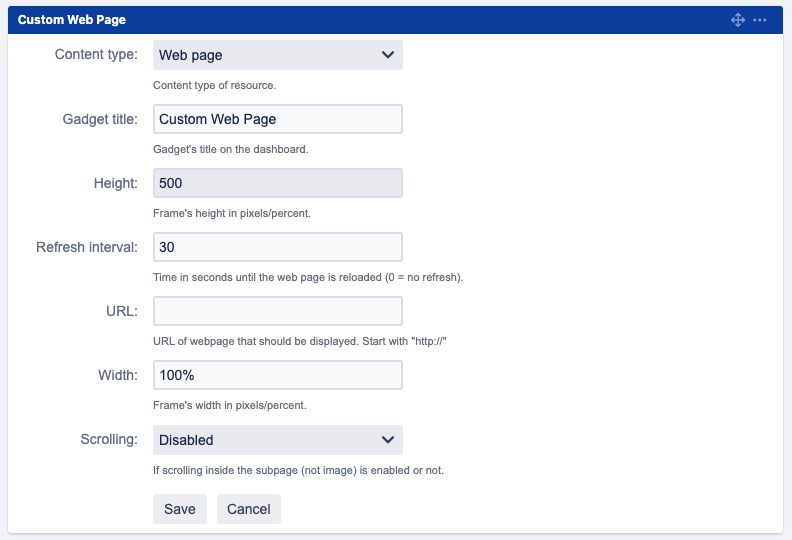
Task: Select the Refresh interval input box
Action: (x=278, y=247)
